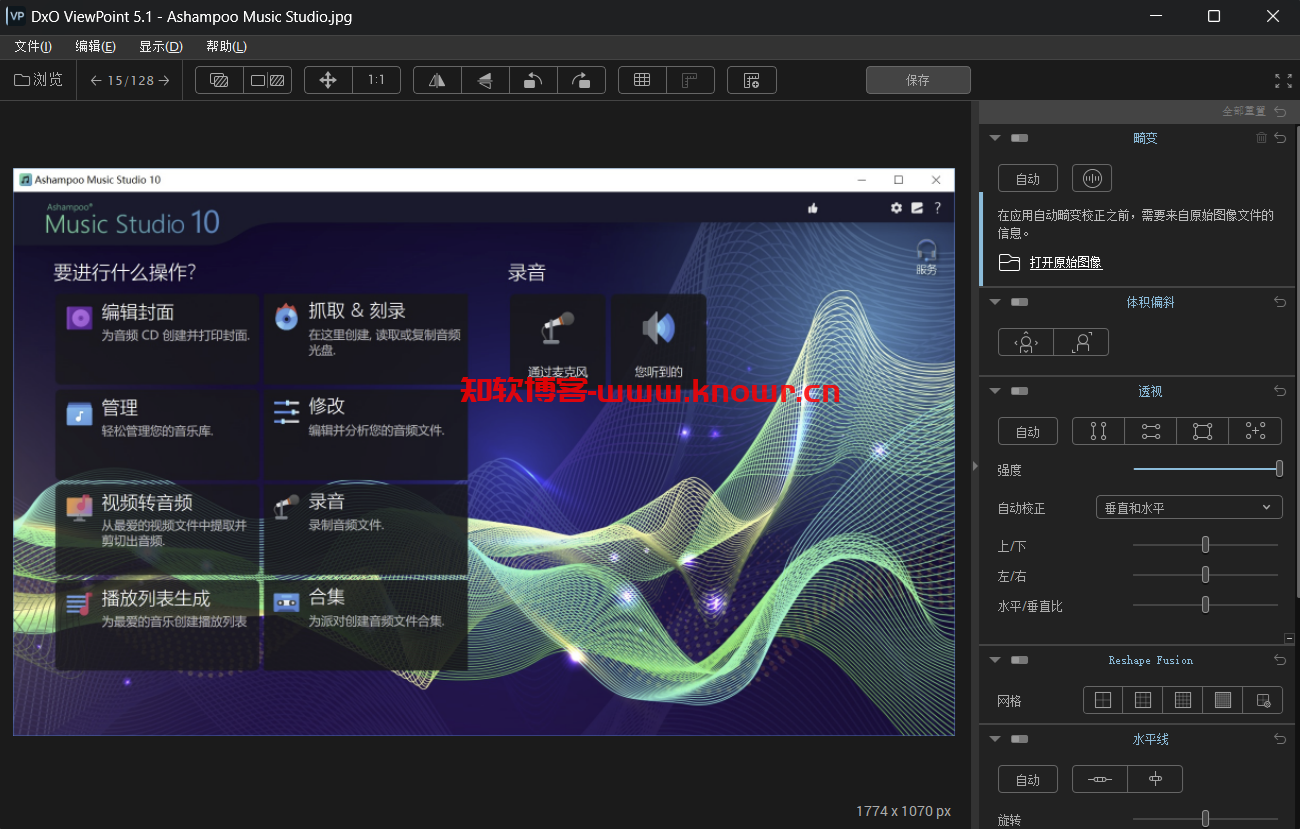This screenshot has width=1300, height=829.
Task: Click the Ashampoo Music Studio image preview
Action: click(x=484, y=452)
